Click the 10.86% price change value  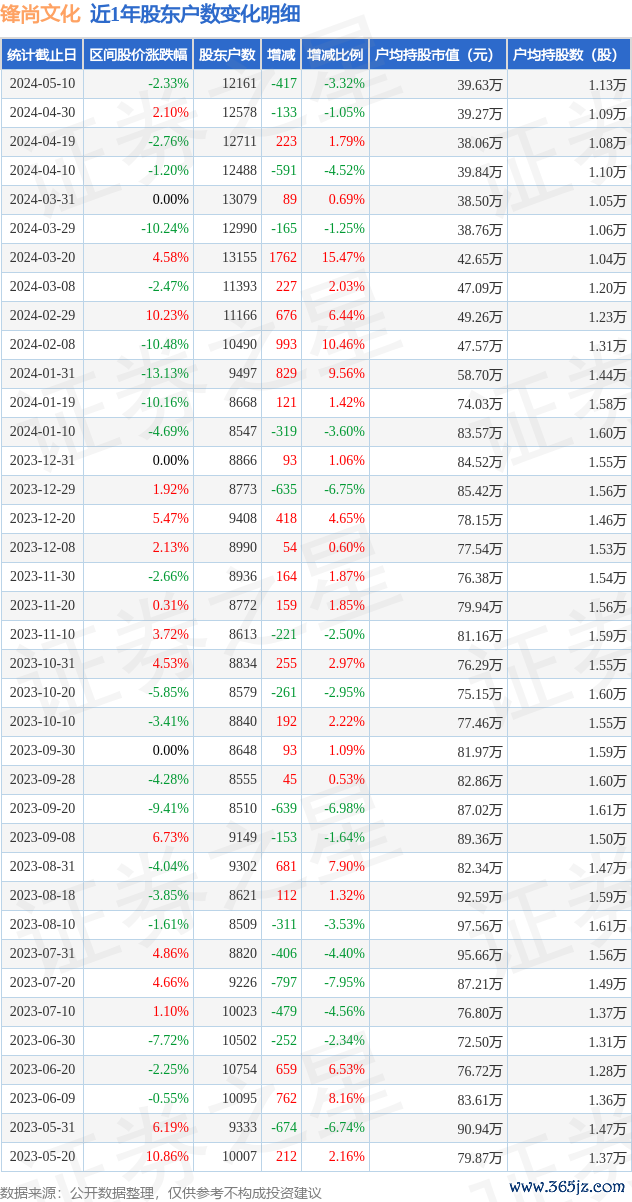pyautogui.click(x=167, y=1157)
